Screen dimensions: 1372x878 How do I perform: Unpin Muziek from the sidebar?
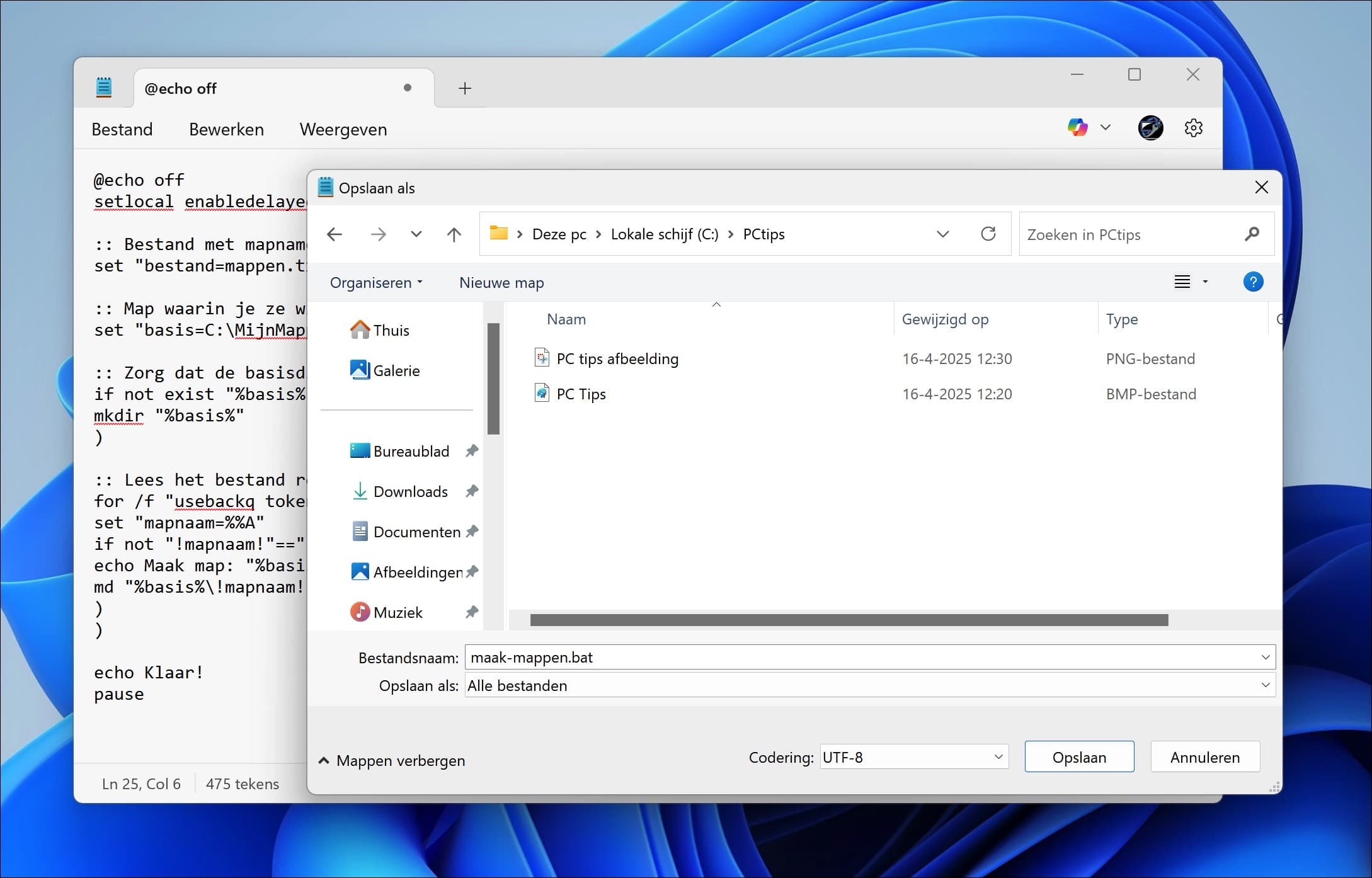471,612
